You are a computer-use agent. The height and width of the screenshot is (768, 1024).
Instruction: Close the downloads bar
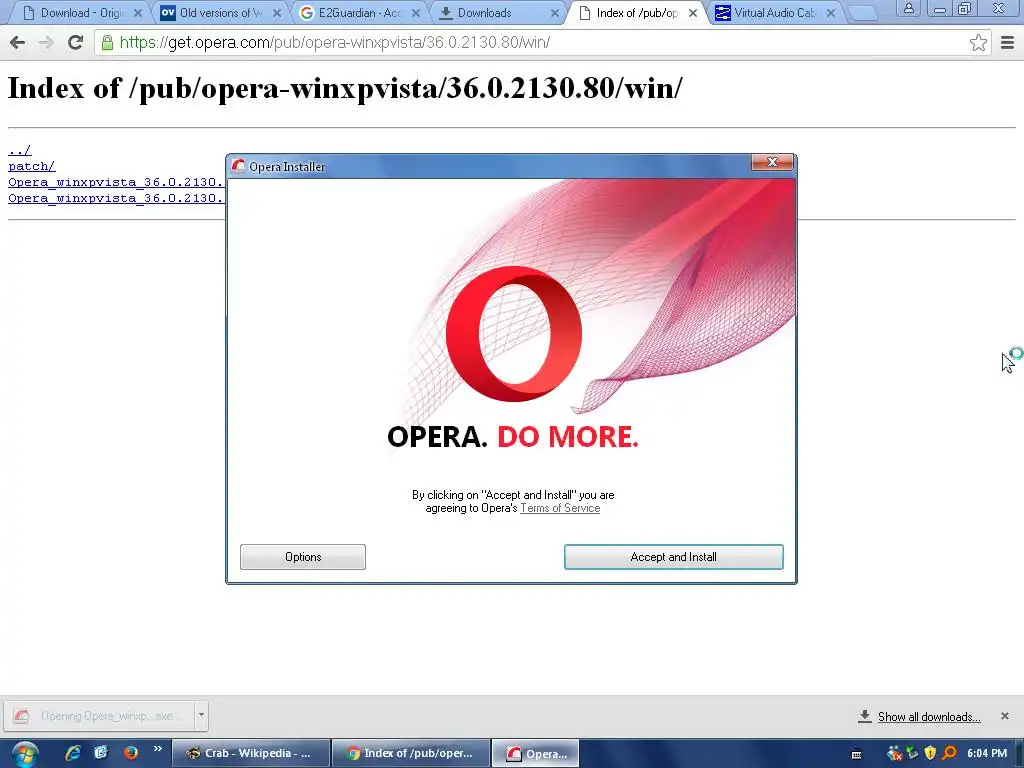tap(1004, 716)
